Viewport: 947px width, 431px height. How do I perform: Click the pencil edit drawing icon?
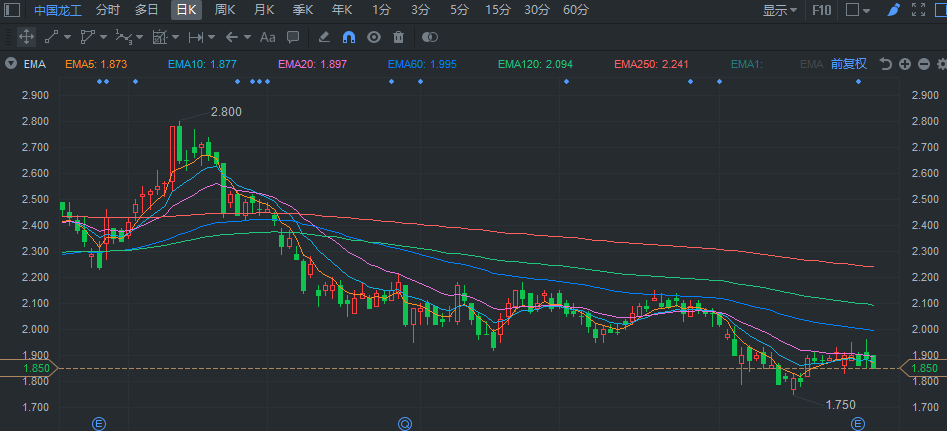pos(324,37)
